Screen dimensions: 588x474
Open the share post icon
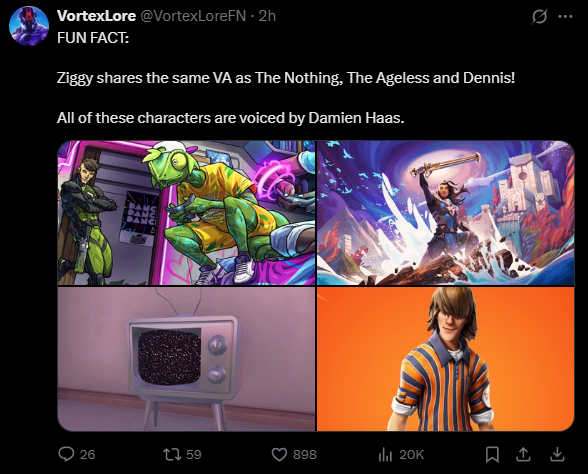pos(524,454)
